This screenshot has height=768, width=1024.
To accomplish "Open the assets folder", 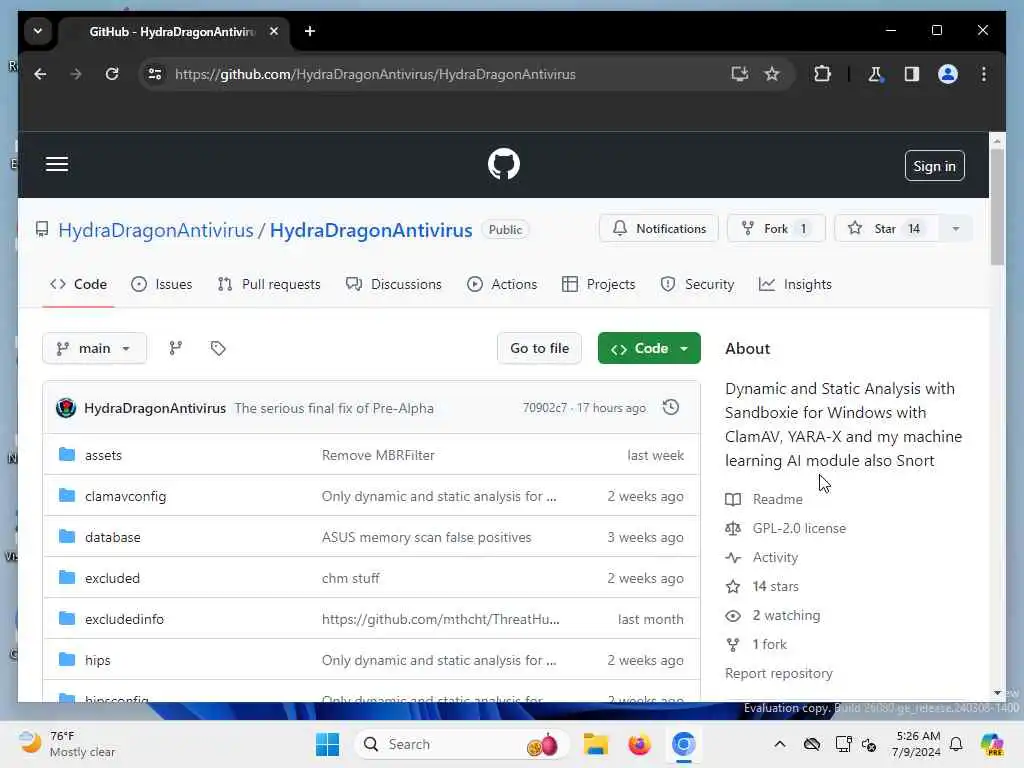I will pyautogui.click(x=103, y=455).
